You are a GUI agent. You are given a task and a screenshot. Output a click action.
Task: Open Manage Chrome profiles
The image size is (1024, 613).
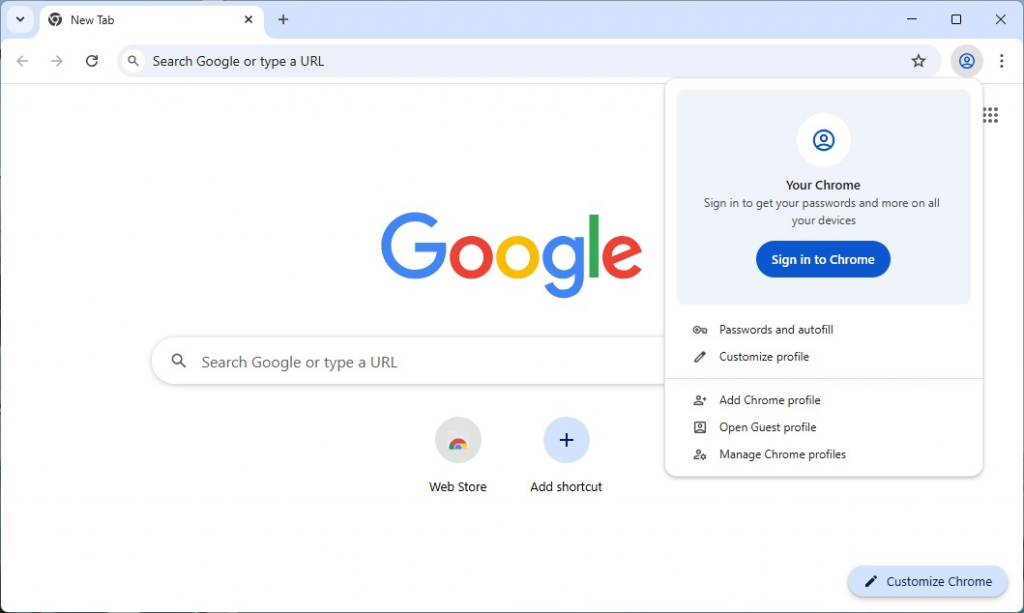point(824,454)
